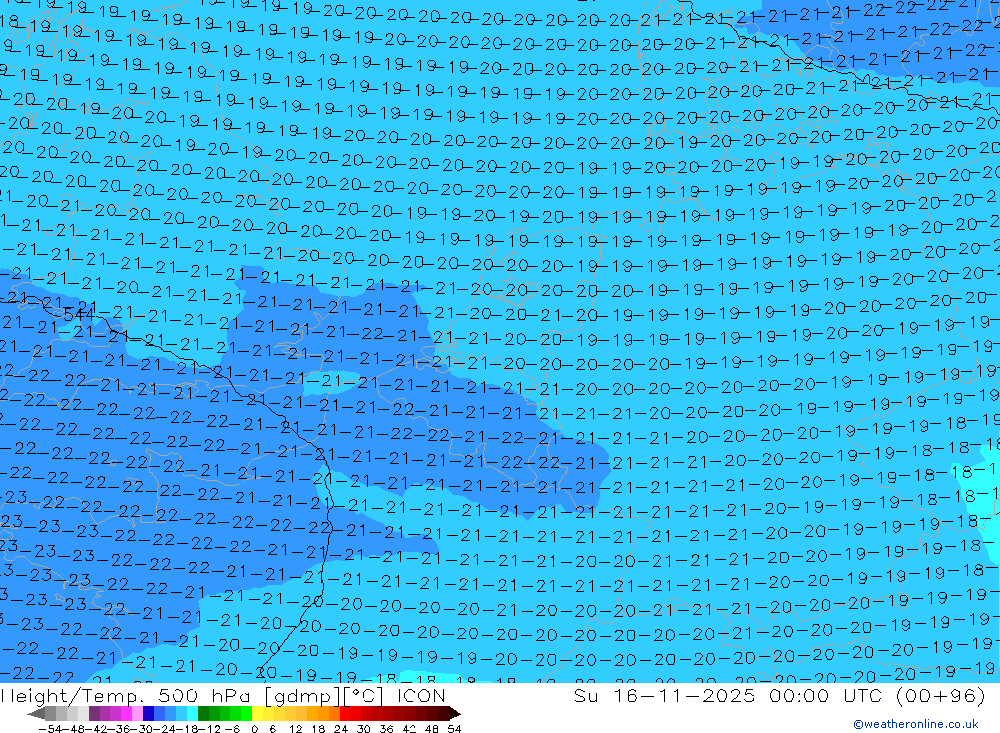Screen dimensions: 1000x733
Task: Open the weatheronline.co.uk copyright link
Action: (915, 723)
